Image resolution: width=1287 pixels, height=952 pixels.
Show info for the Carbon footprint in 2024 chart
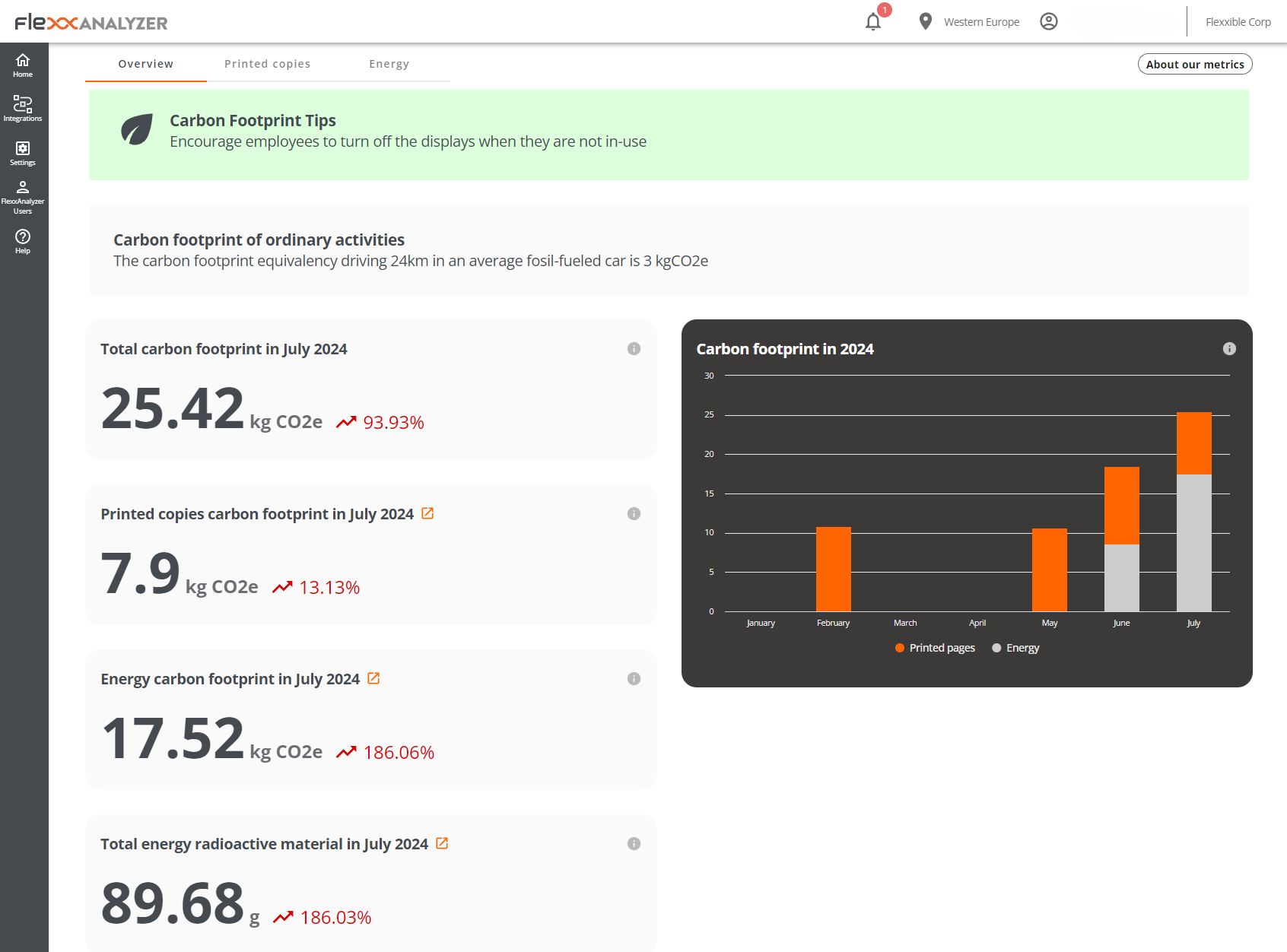pos(1230,349)
